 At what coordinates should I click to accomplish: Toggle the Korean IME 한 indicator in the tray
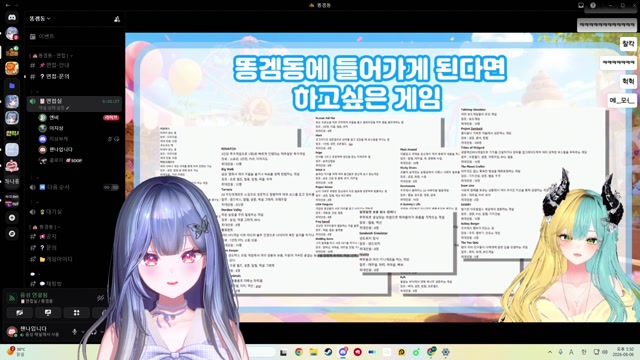584,352
